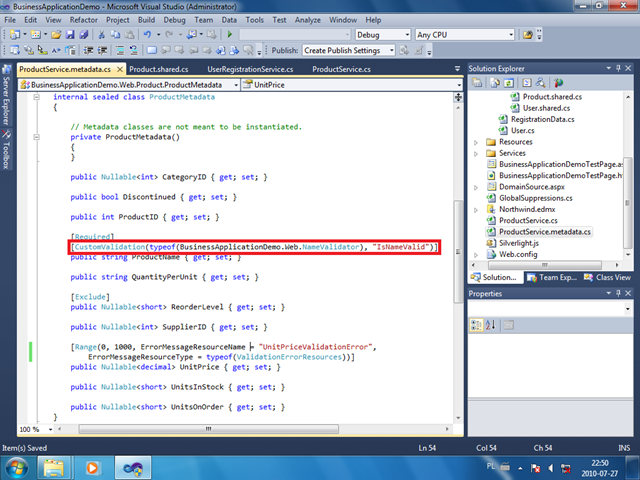Image resolution: width=640 pixels, height=480 pixels.
Task: Switch Properties to Categorized view
Action: click(476, 325)
